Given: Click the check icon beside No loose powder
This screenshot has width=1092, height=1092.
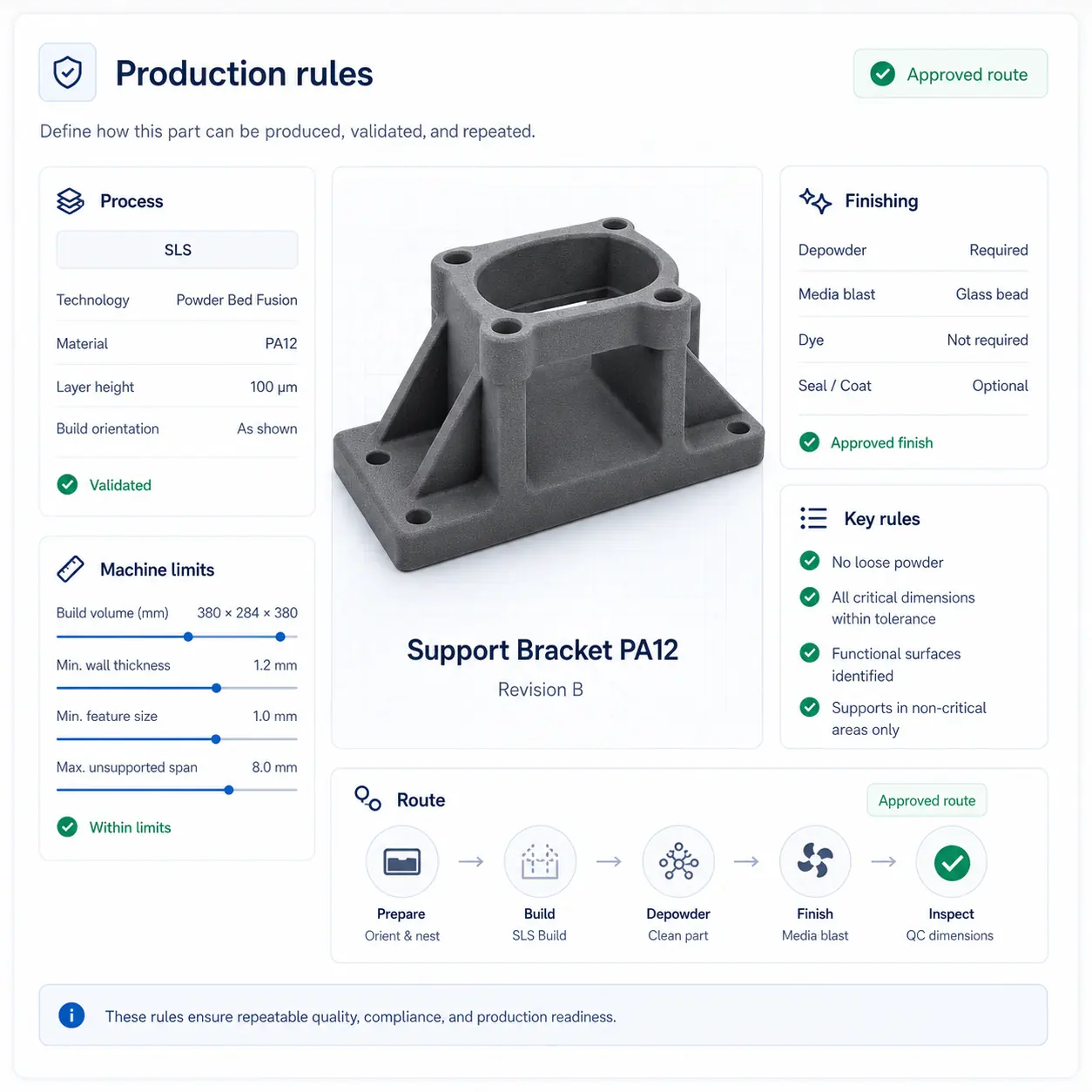Looking at the screenshot, I should pyautogui.click(x=809, y=561).
